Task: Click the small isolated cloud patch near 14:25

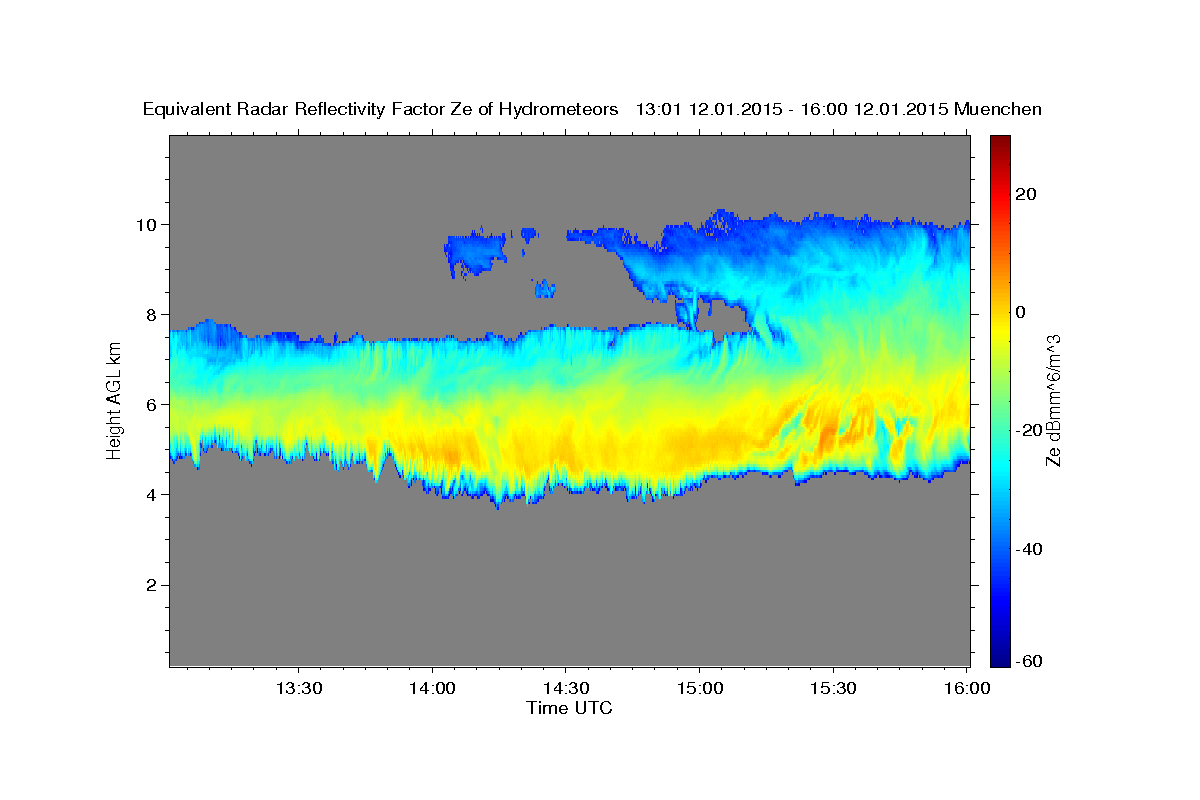Action: (545, 289)
